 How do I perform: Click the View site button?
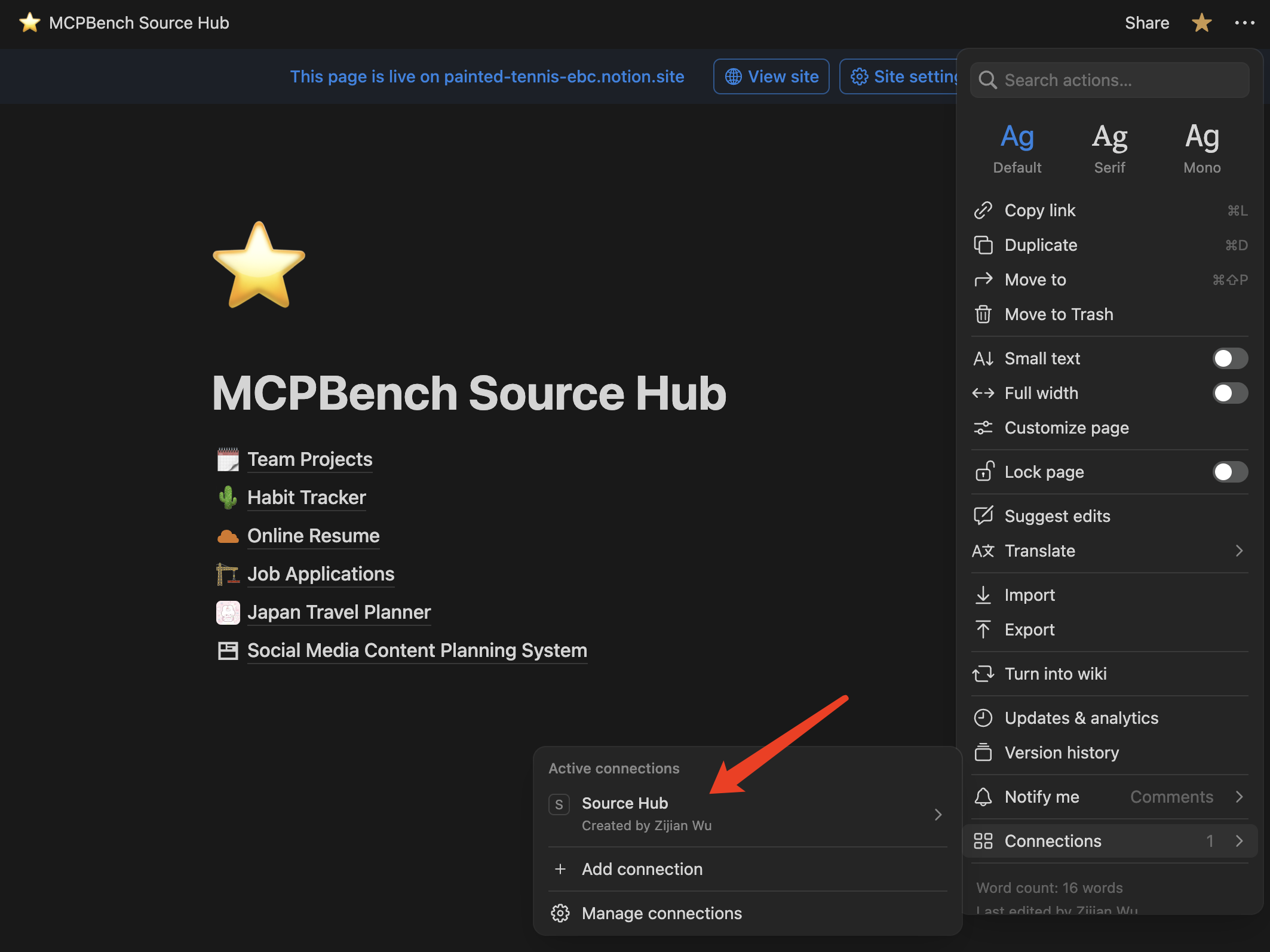point(771,76)
